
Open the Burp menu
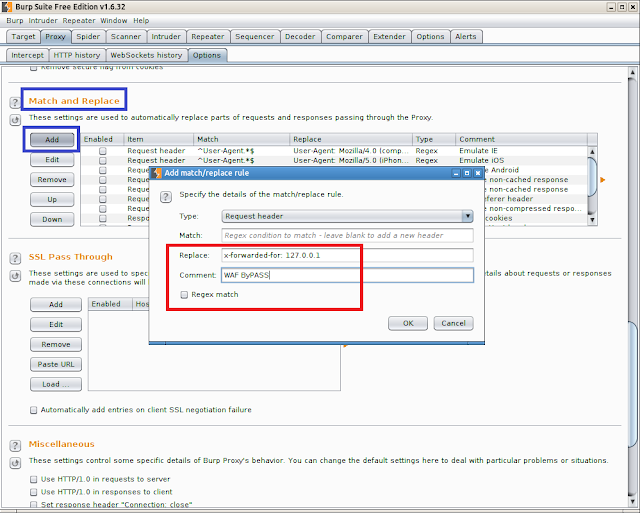coord(15,20)
